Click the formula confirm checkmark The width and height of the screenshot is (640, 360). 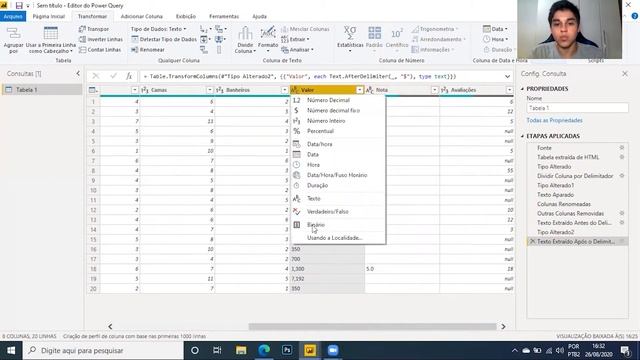[113, 76]
